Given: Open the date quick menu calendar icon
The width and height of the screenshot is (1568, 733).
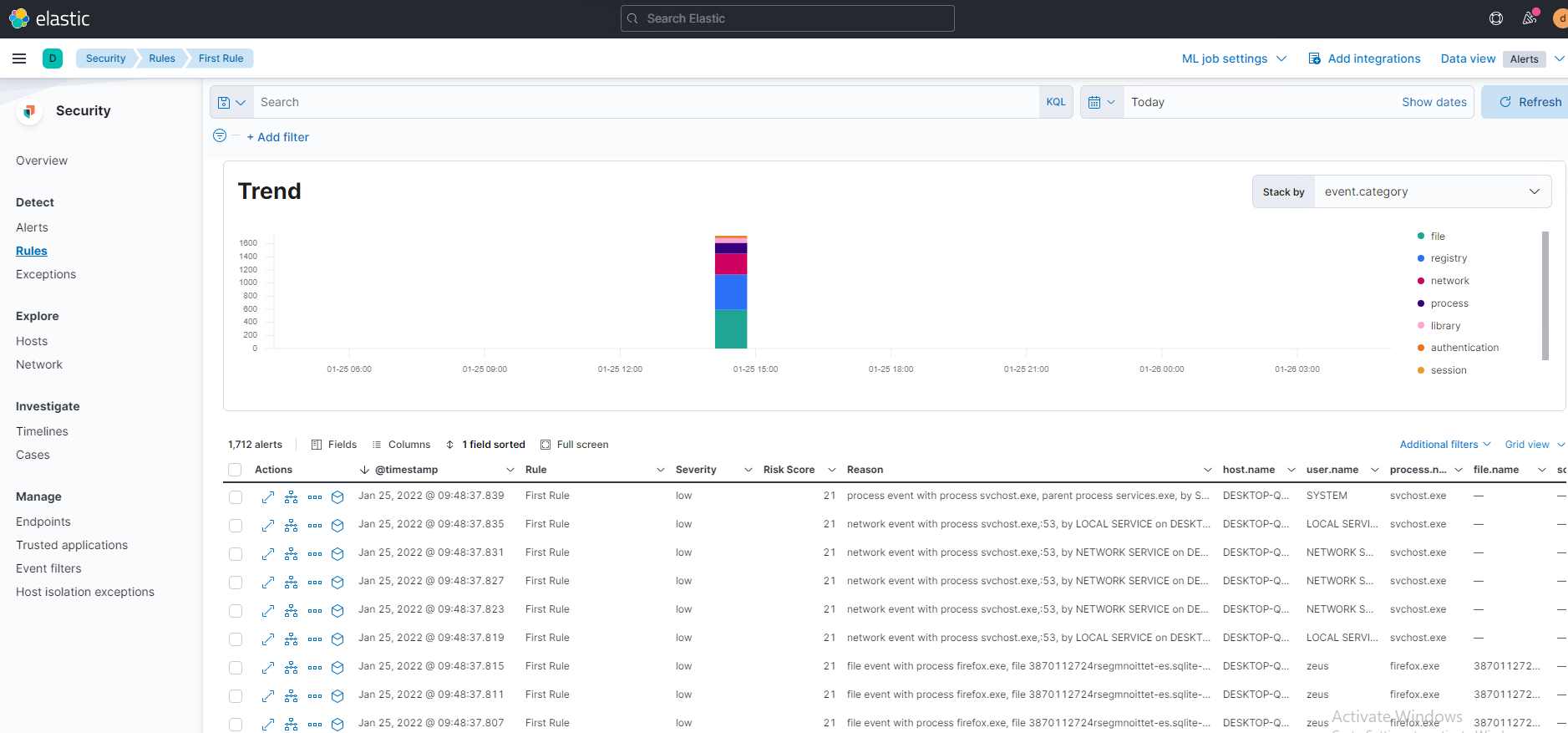Looking at the screenshot, I should (1102, 102).
